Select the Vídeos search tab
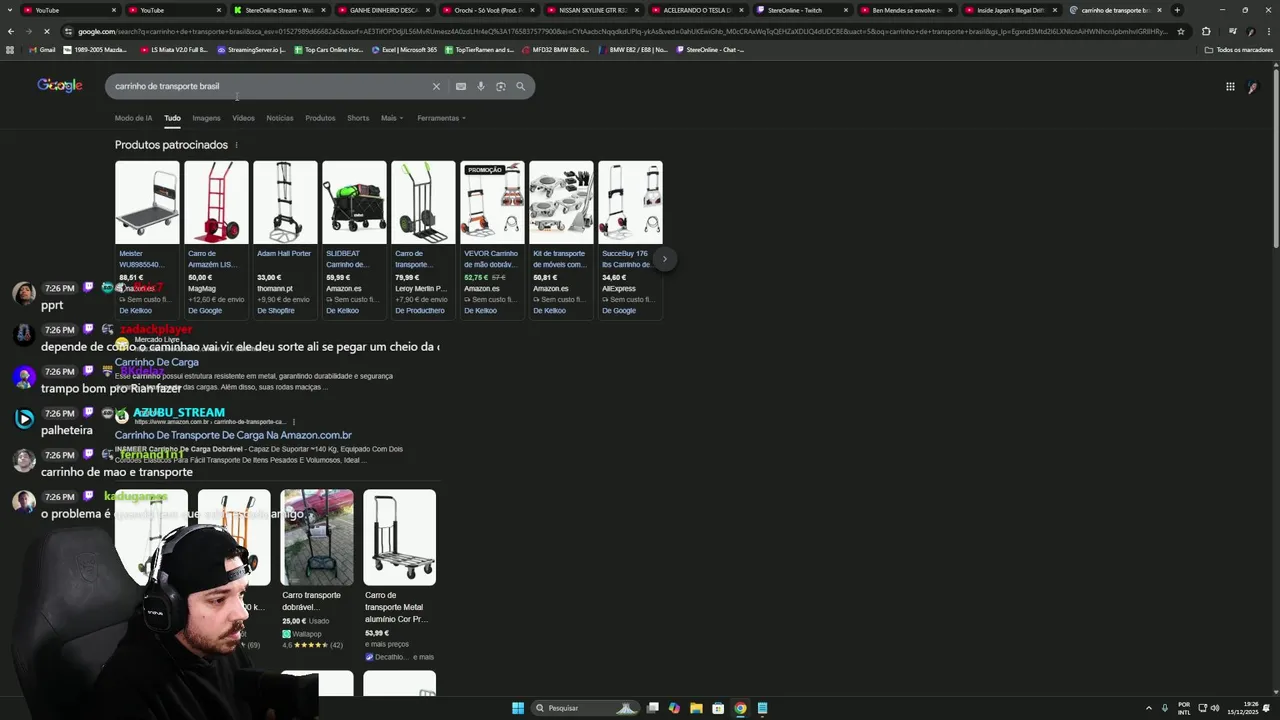This screenshot has height=720, width=1280. pyautogui.click(x=243, y=118)
